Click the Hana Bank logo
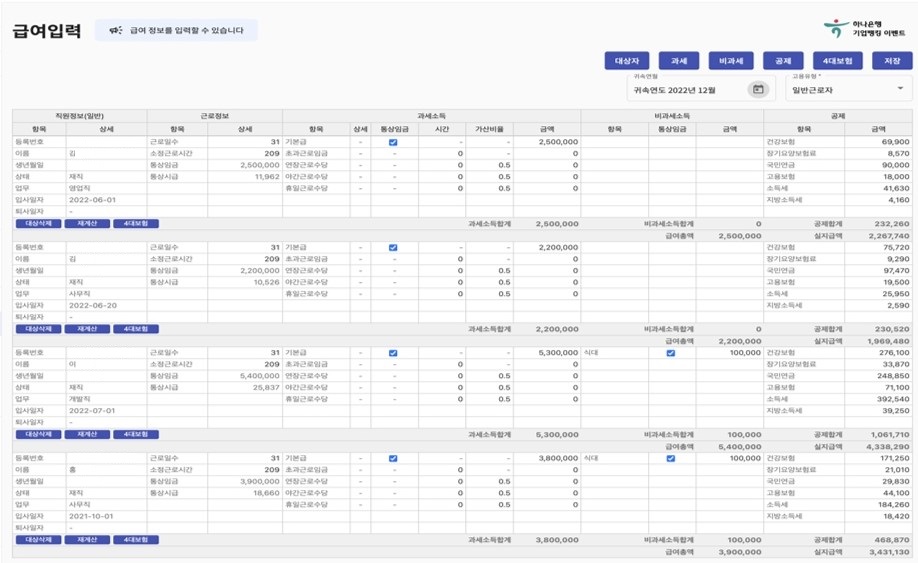This screenshot has width=918, height=563. pos(835,28)
